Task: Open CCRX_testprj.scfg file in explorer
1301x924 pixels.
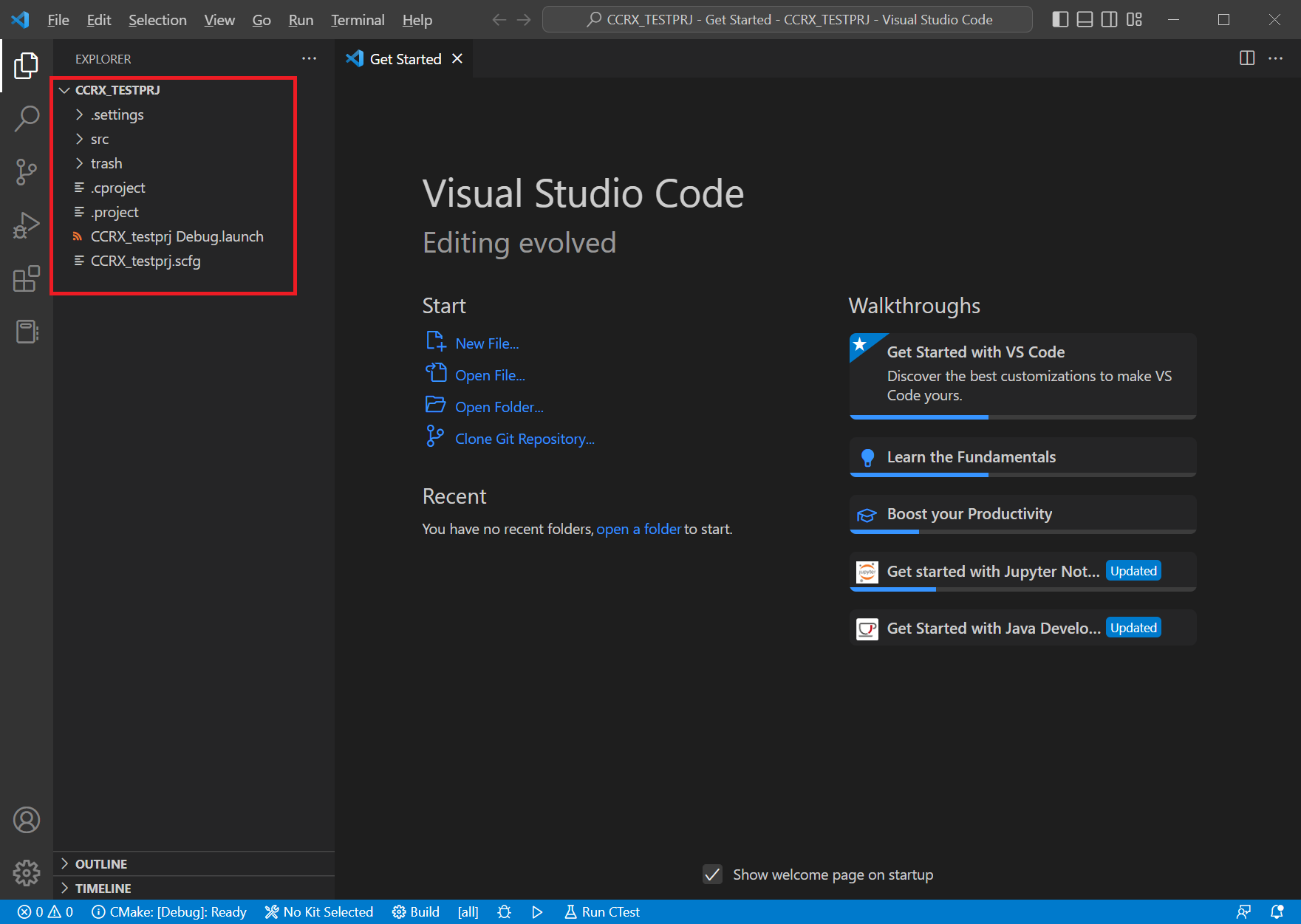Action: 146,261
